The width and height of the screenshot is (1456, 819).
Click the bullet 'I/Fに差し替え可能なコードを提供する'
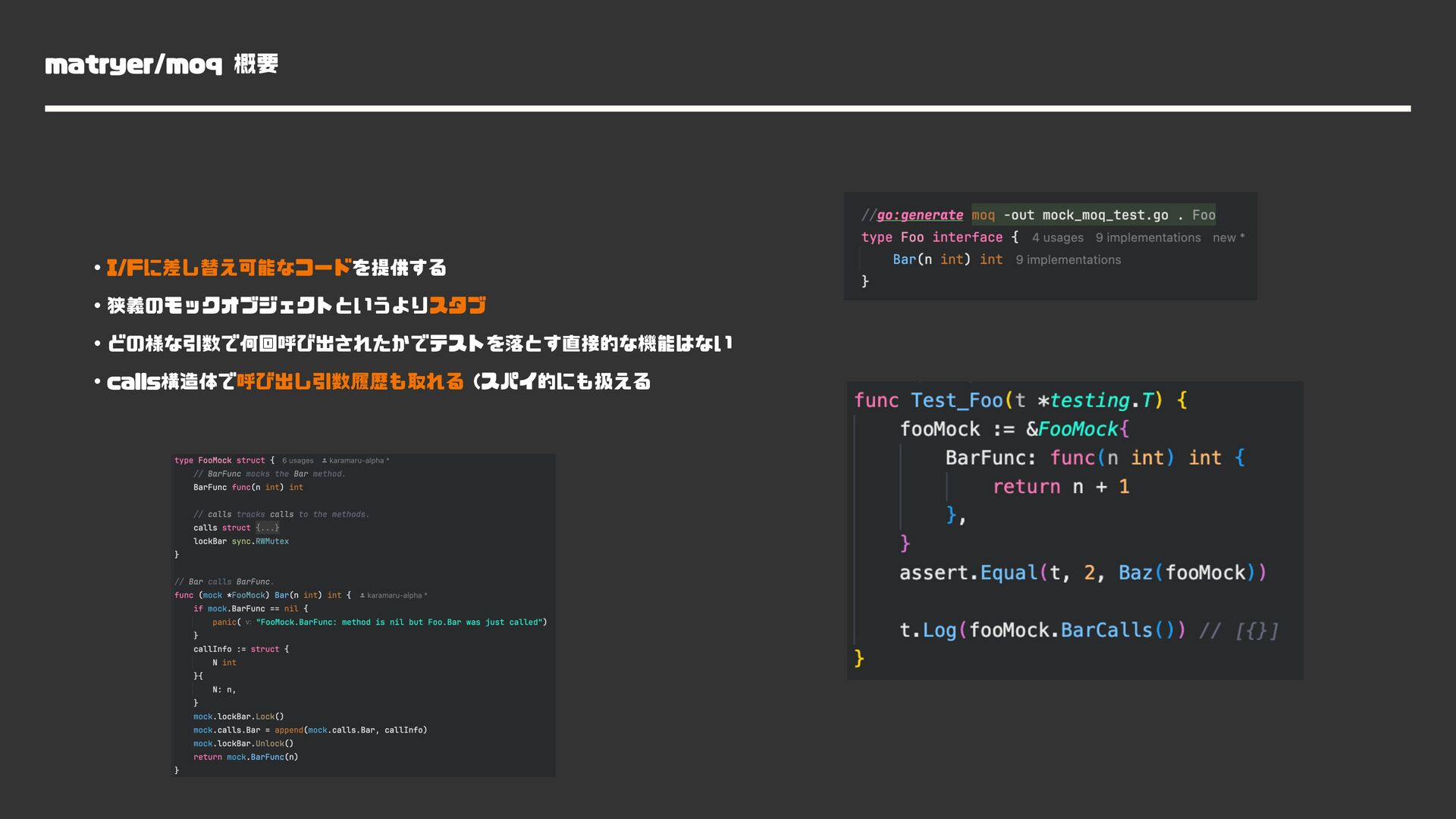[x=276, y=268]
